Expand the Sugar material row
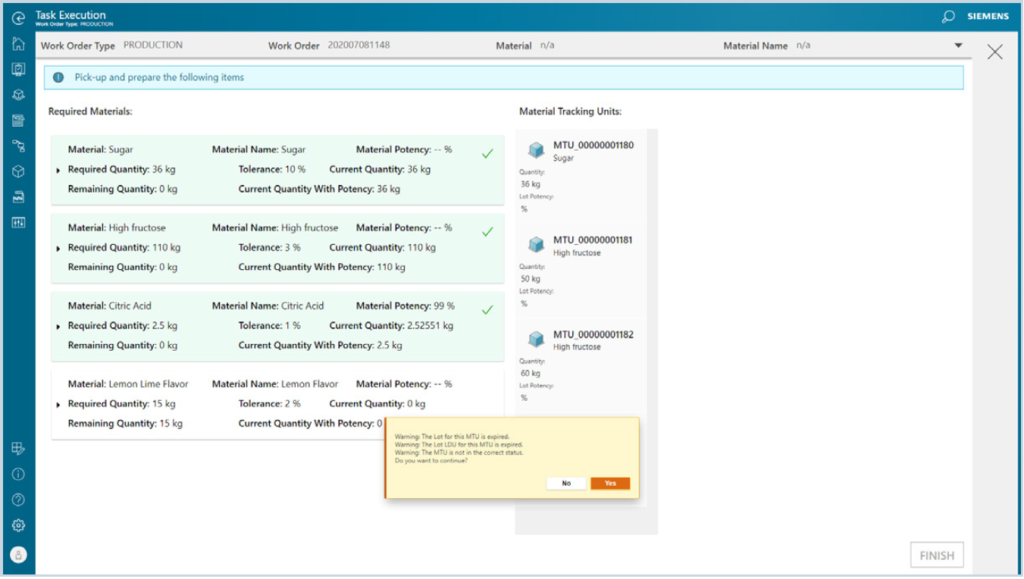The width and height of the screenshot is (1024, 579). pyautogui.click(x=58, y=170)
